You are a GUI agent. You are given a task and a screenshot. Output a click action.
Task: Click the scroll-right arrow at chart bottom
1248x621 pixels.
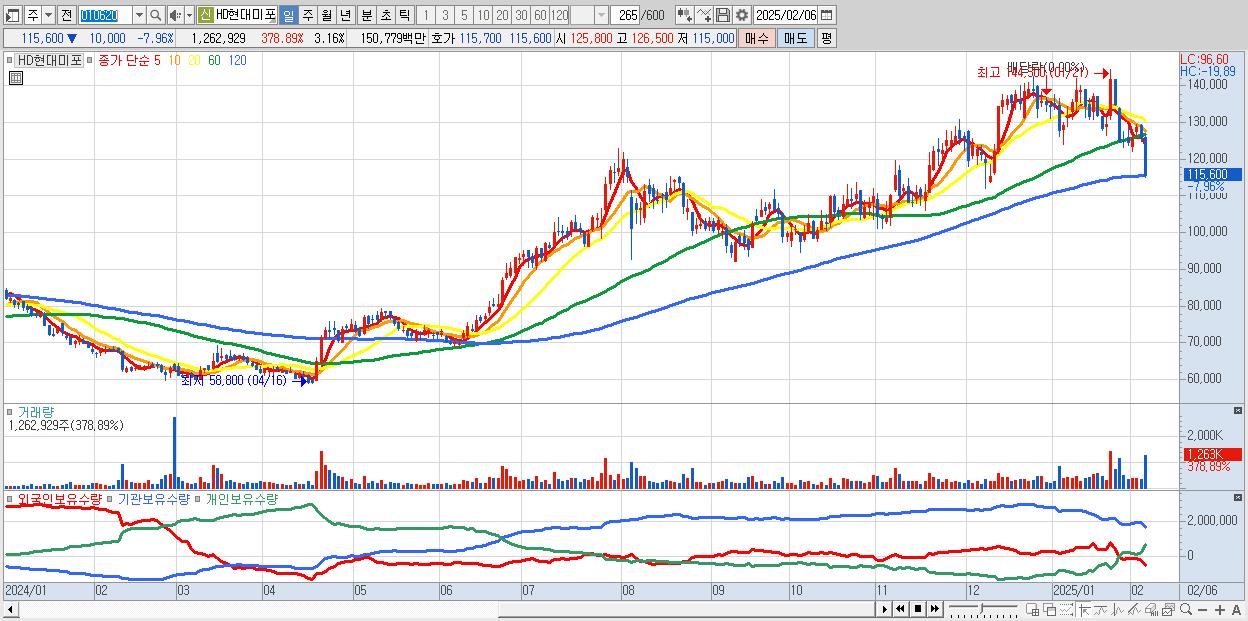tap(884, 609)
